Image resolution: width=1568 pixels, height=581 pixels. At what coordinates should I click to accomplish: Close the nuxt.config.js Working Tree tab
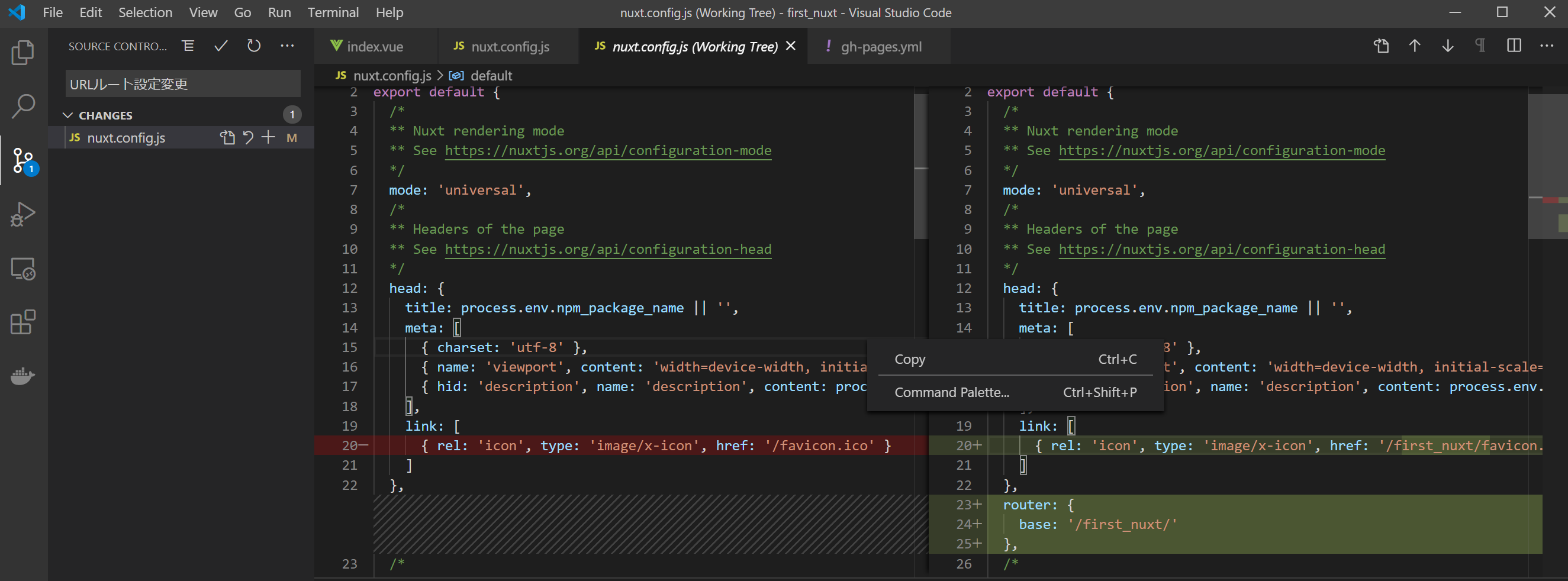pos(791,46)
